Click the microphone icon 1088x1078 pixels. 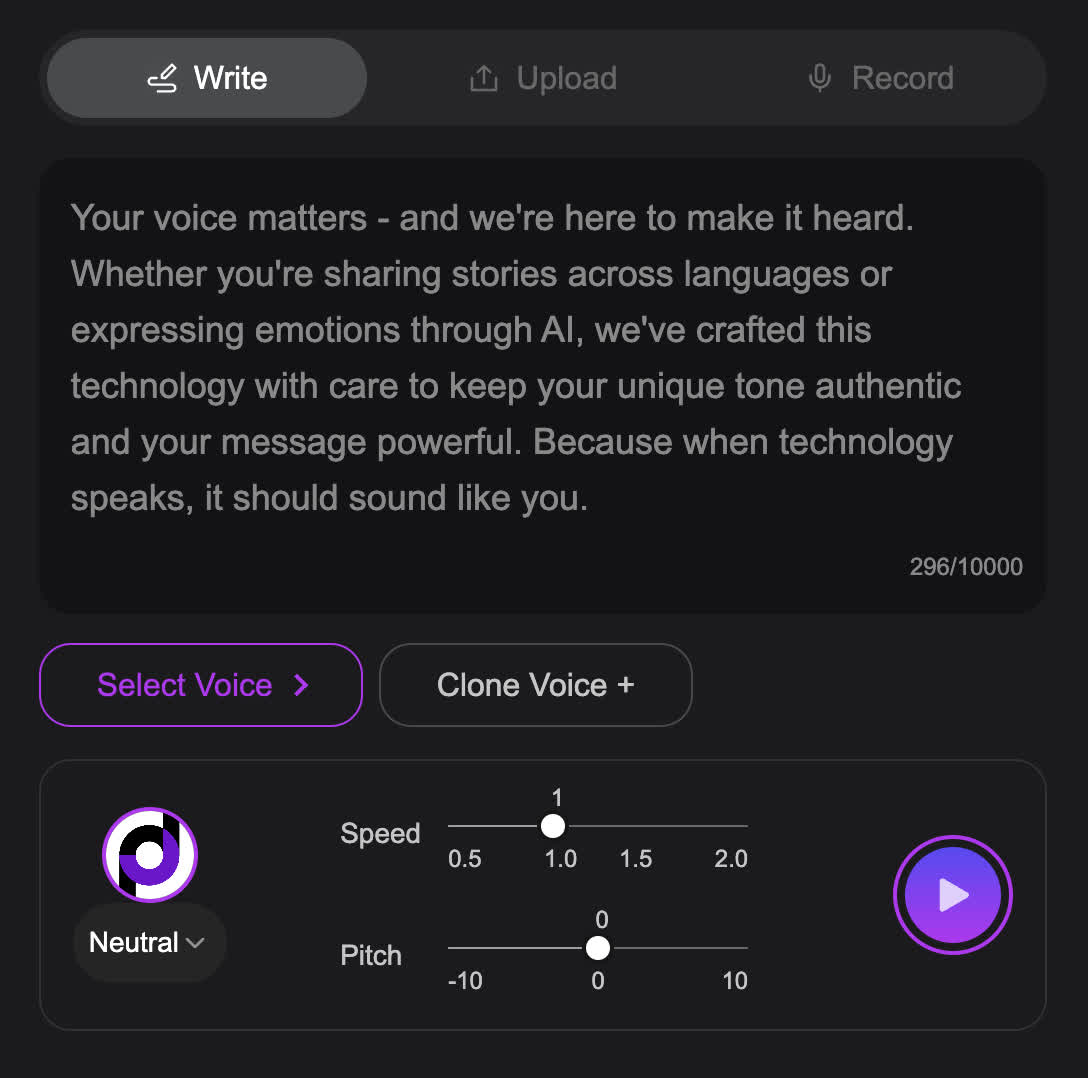(x=820, y=79)
